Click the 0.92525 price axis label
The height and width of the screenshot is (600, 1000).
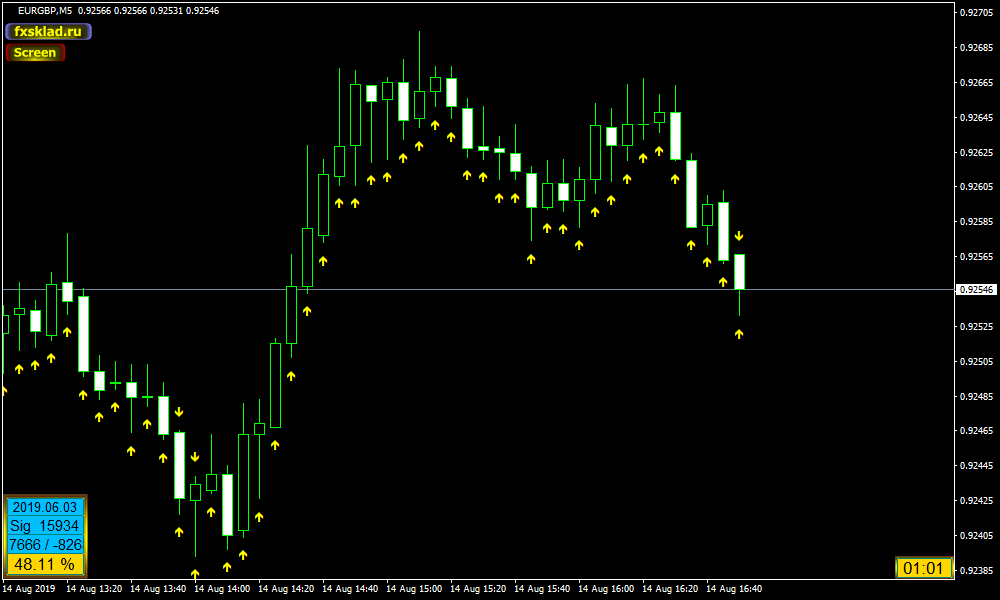point(976,327)
